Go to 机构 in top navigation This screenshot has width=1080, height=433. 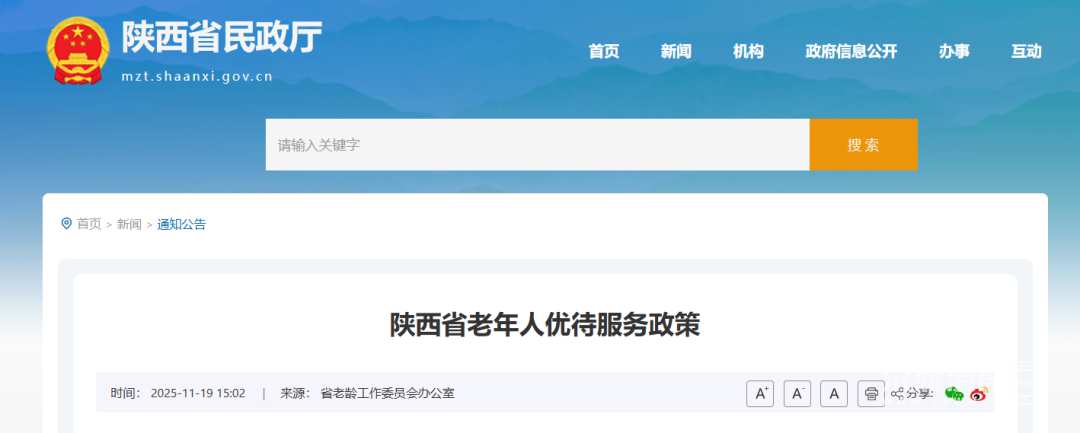coord(748,51)
